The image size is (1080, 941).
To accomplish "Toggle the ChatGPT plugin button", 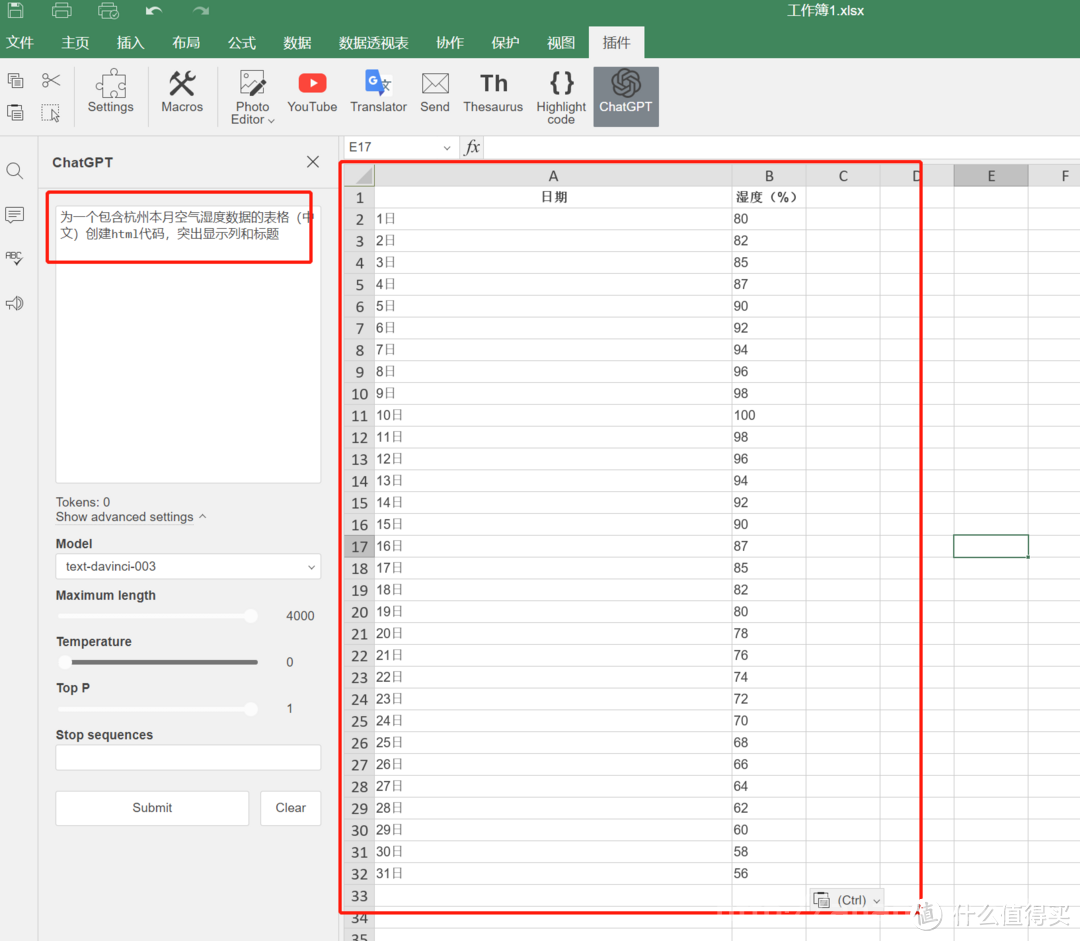I will pyautogui.click(x=625, y=96).
